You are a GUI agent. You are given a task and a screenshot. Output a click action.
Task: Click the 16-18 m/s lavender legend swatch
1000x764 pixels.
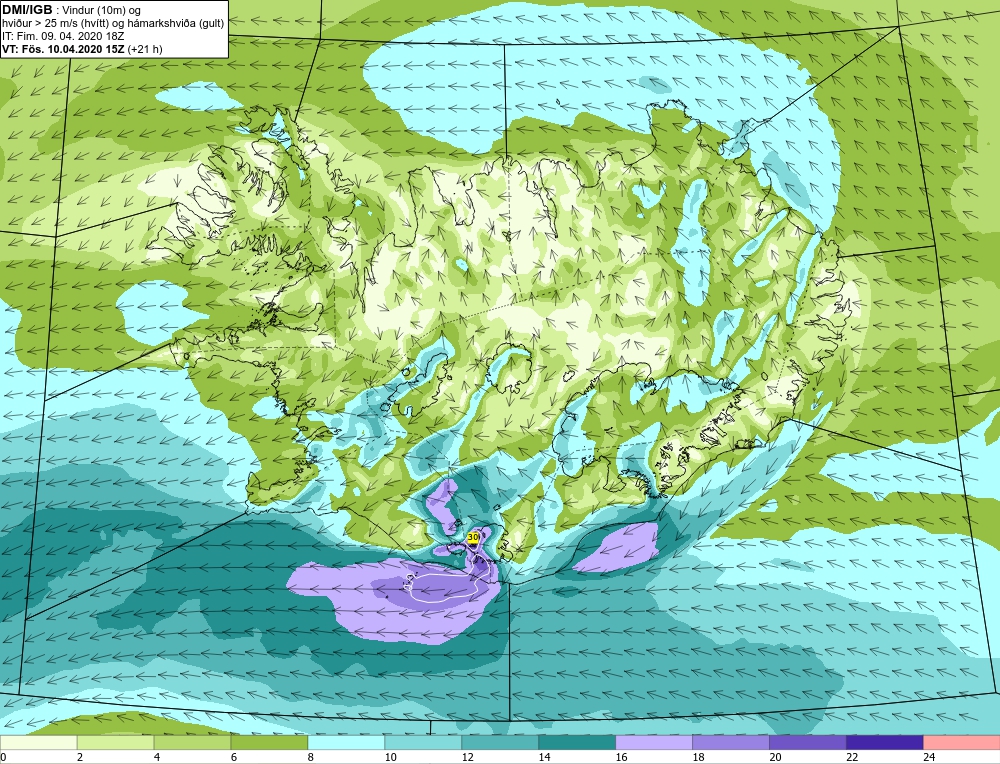point(654,743)
